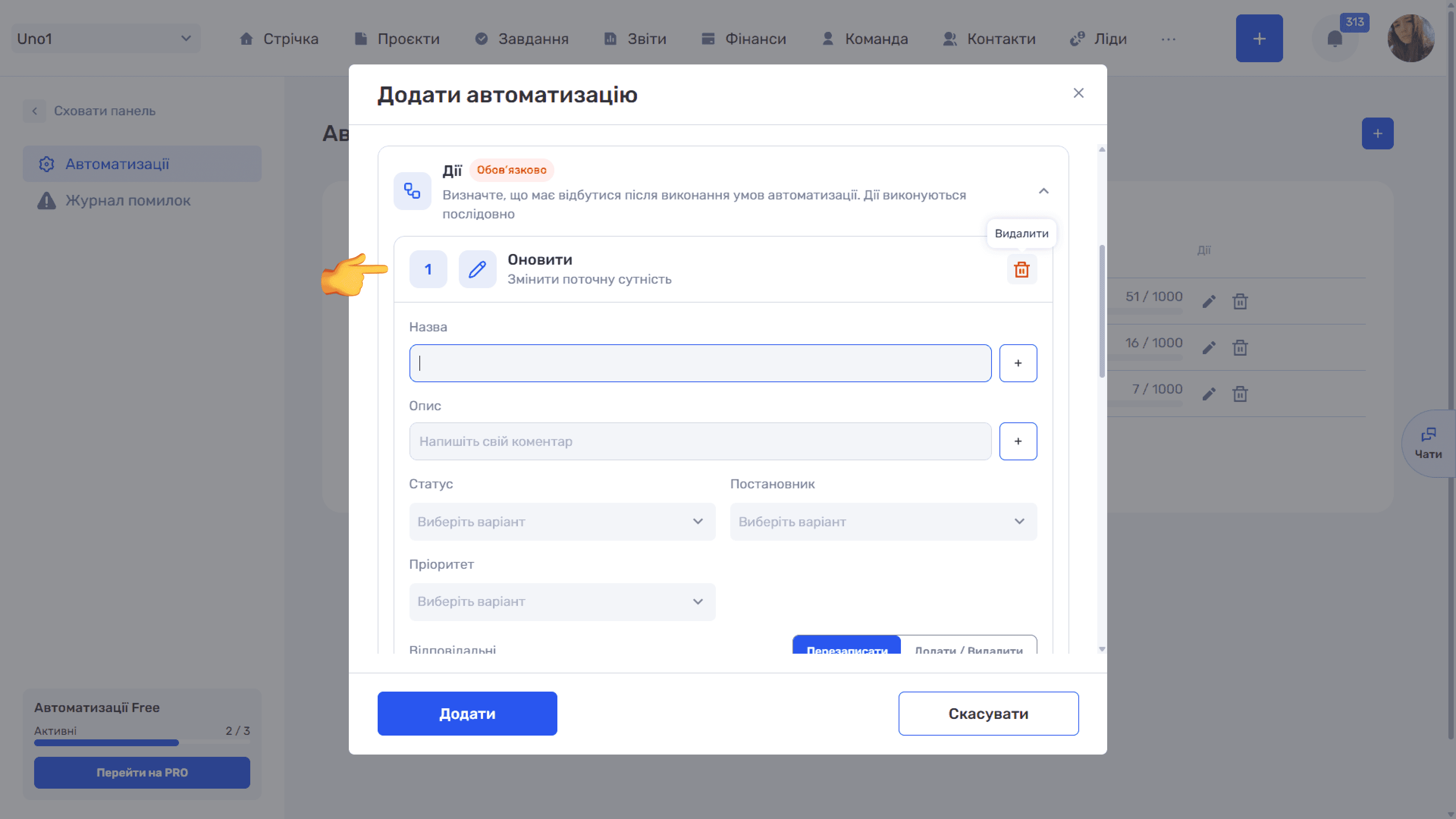The image size is (1456, 819).
Task: Click the pencil icon beside Оновити
Action: pyautogui.click(x=477, y=269)
